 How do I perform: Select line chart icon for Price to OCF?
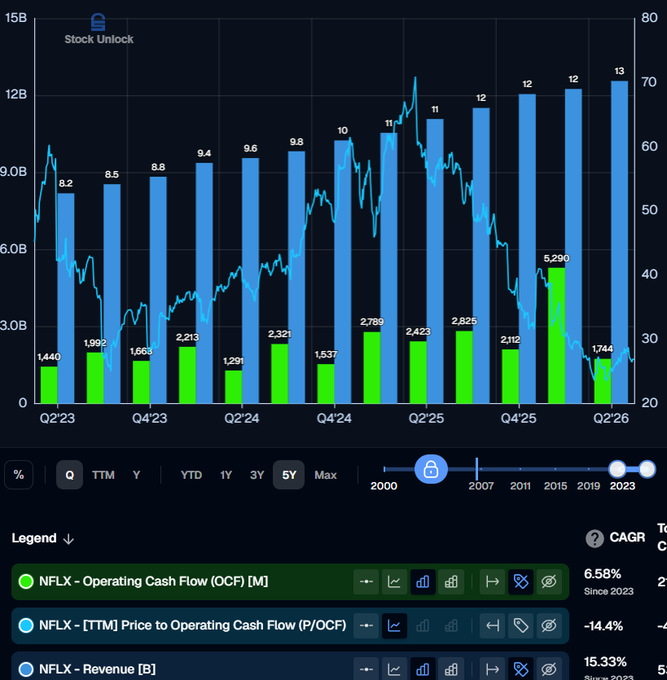click(394, 625)
